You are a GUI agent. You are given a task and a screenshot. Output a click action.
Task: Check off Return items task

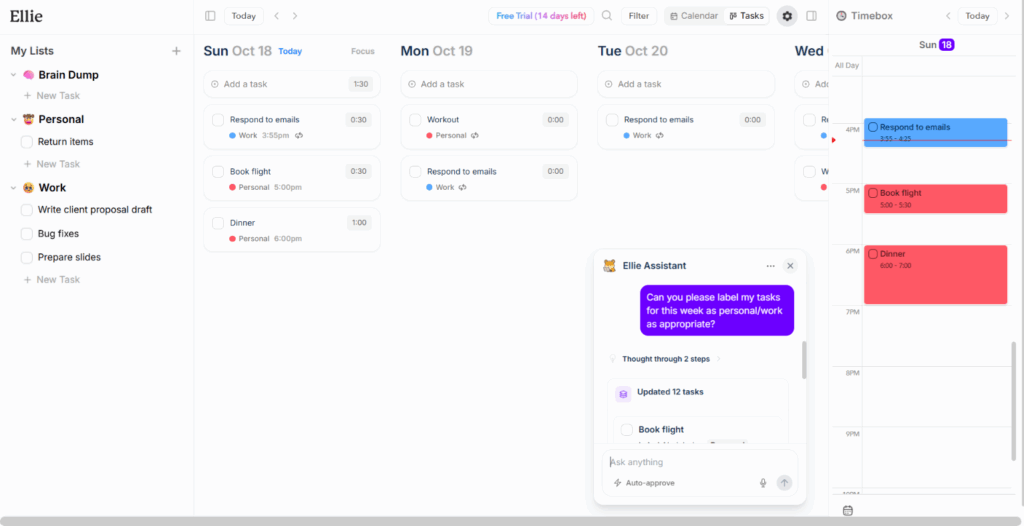[27, 142]
